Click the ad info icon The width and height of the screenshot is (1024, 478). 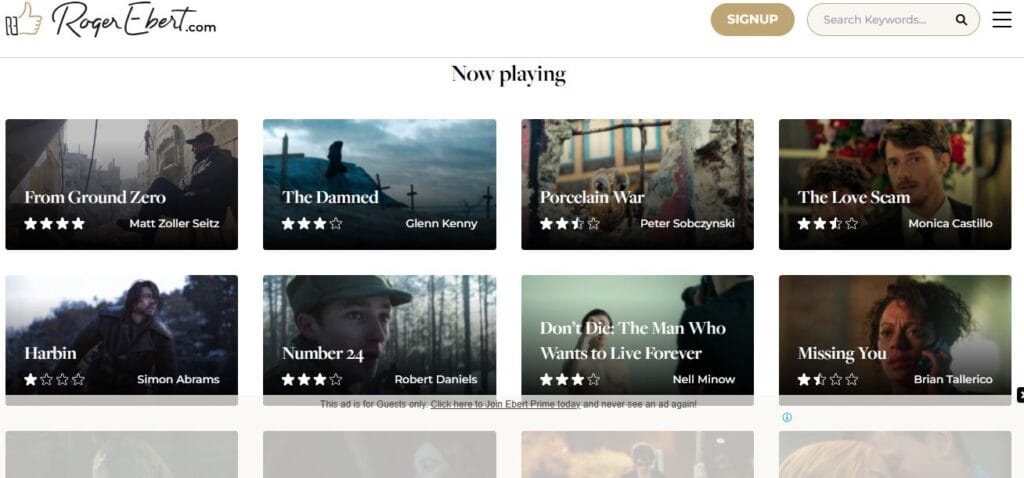[x=787, y=417]
